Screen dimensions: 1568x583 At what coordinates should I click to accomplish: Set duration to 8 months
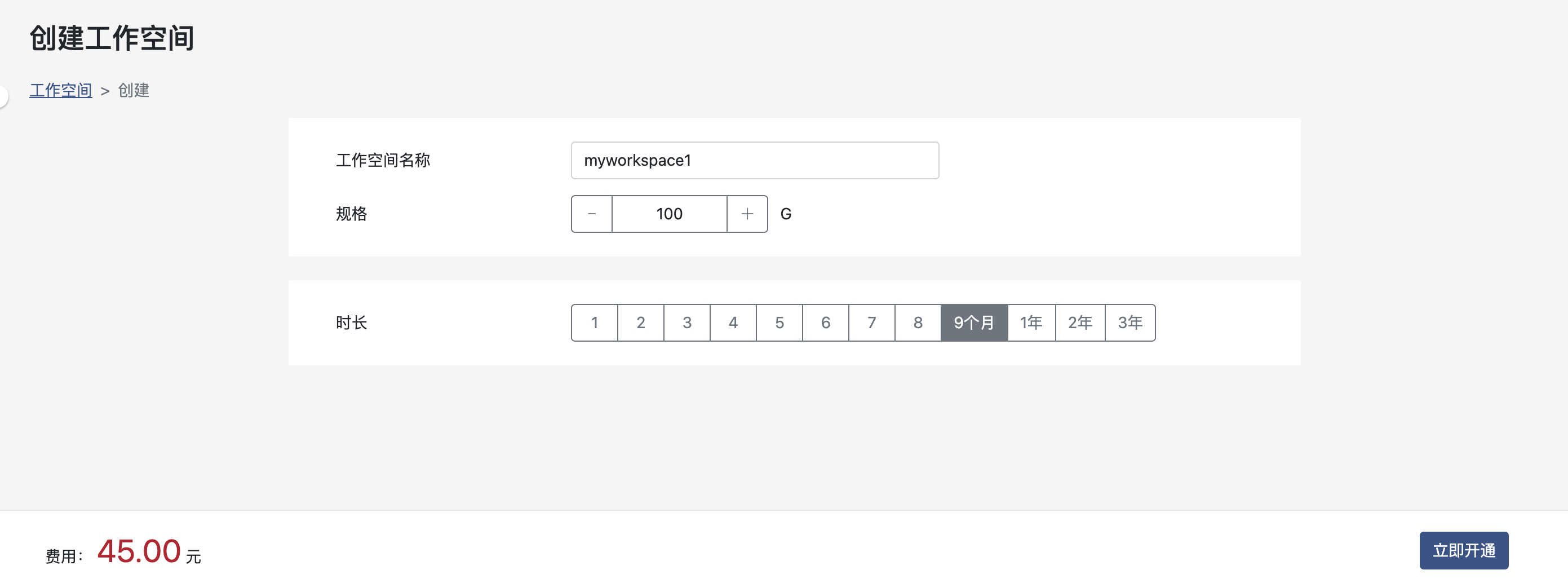[918, 323]
